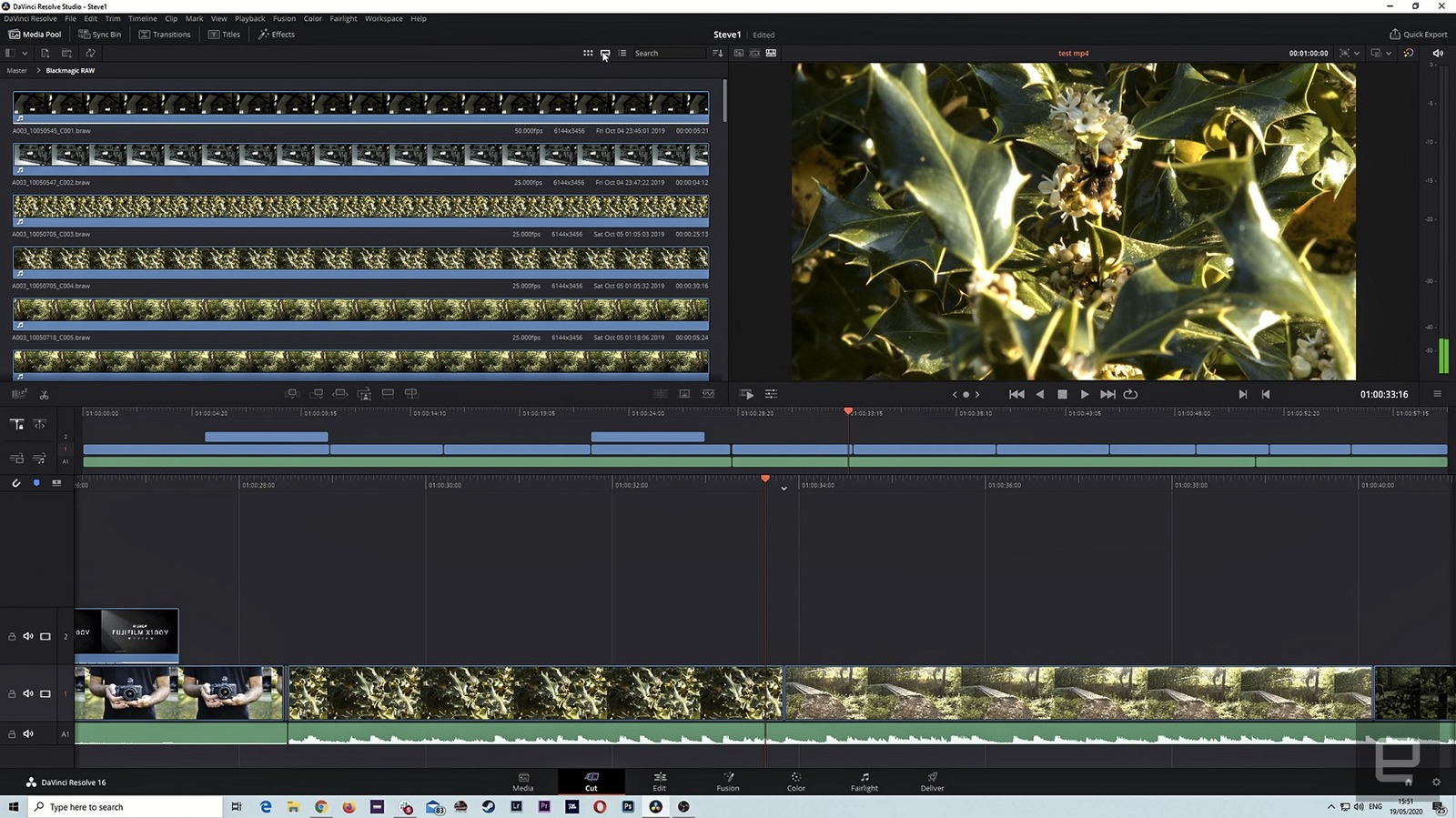The image size is (1456, 818).
Task: Select the A003_10050547_C002.braw clip filmstrip
Action: coord(360,156)
